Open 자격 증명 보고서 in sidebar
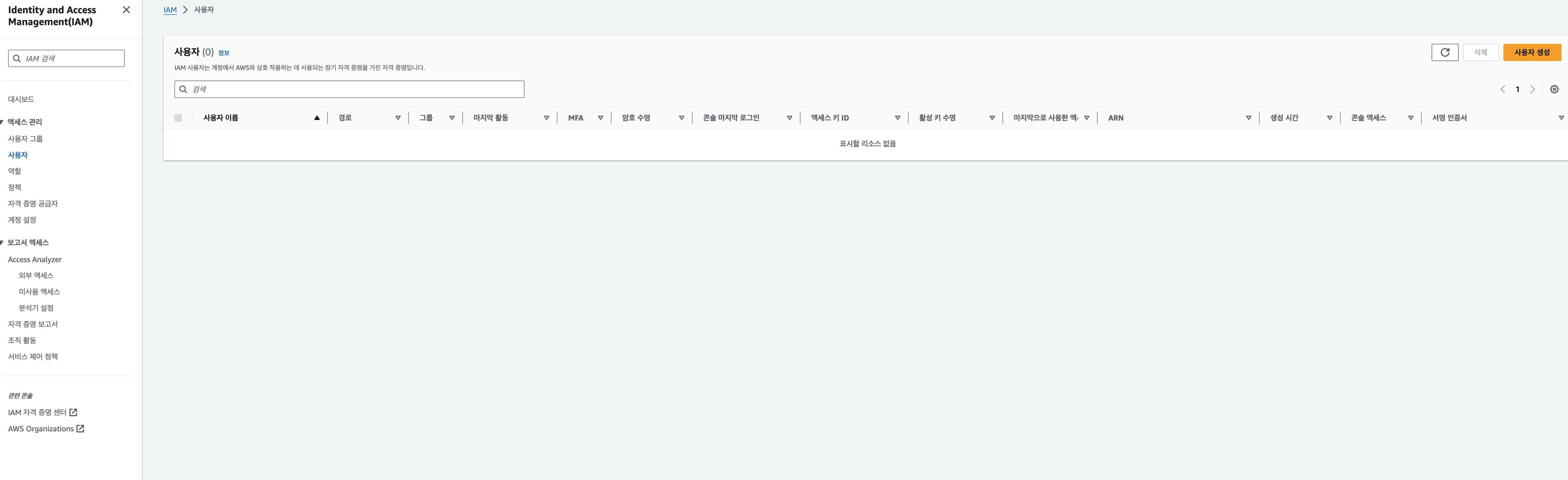The image size is (1568, 480). (x=33, y=324)
